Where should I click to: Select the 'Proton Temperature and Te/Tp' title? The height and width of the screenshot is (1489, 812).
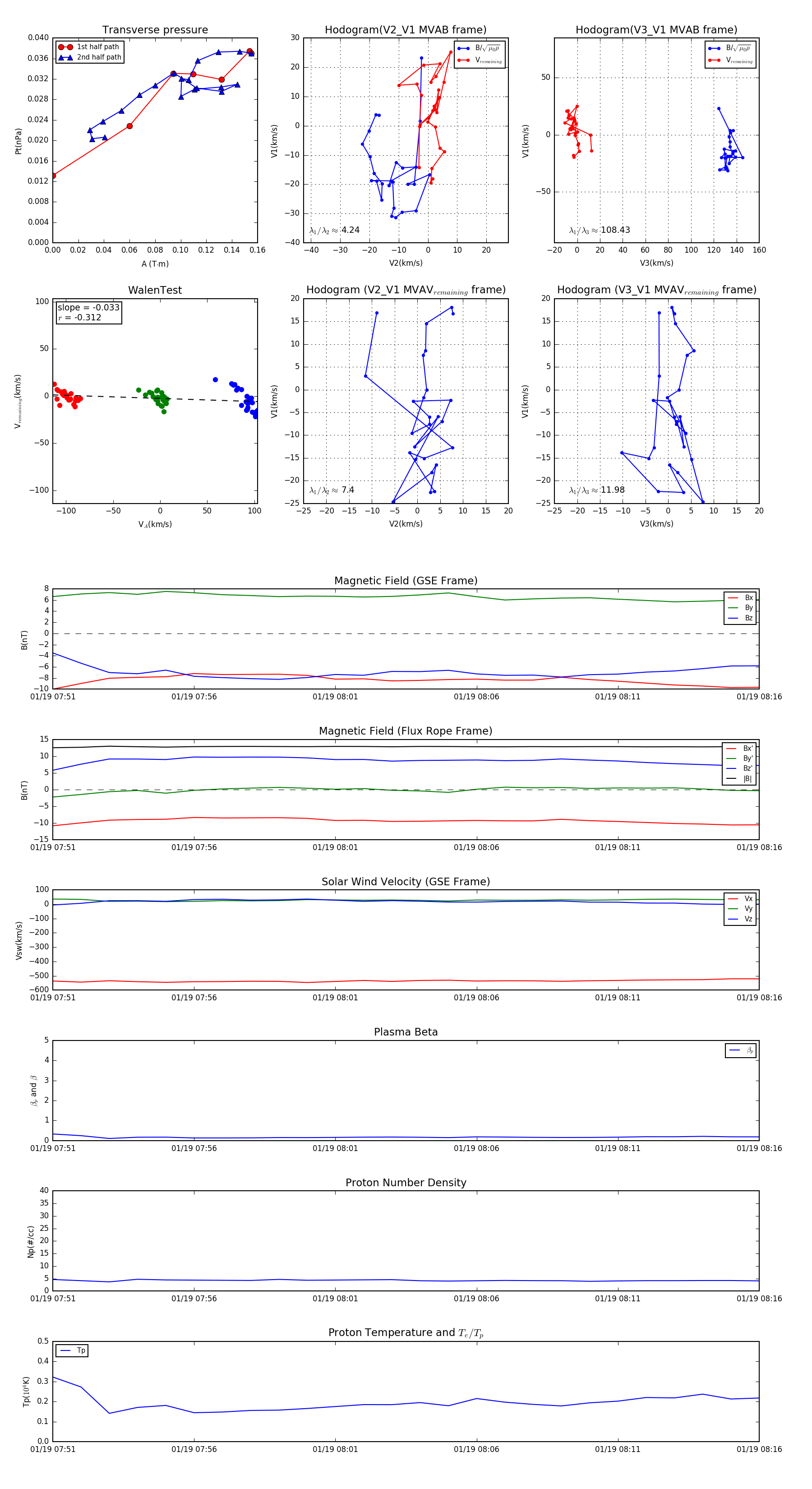tap(406, 1333)
